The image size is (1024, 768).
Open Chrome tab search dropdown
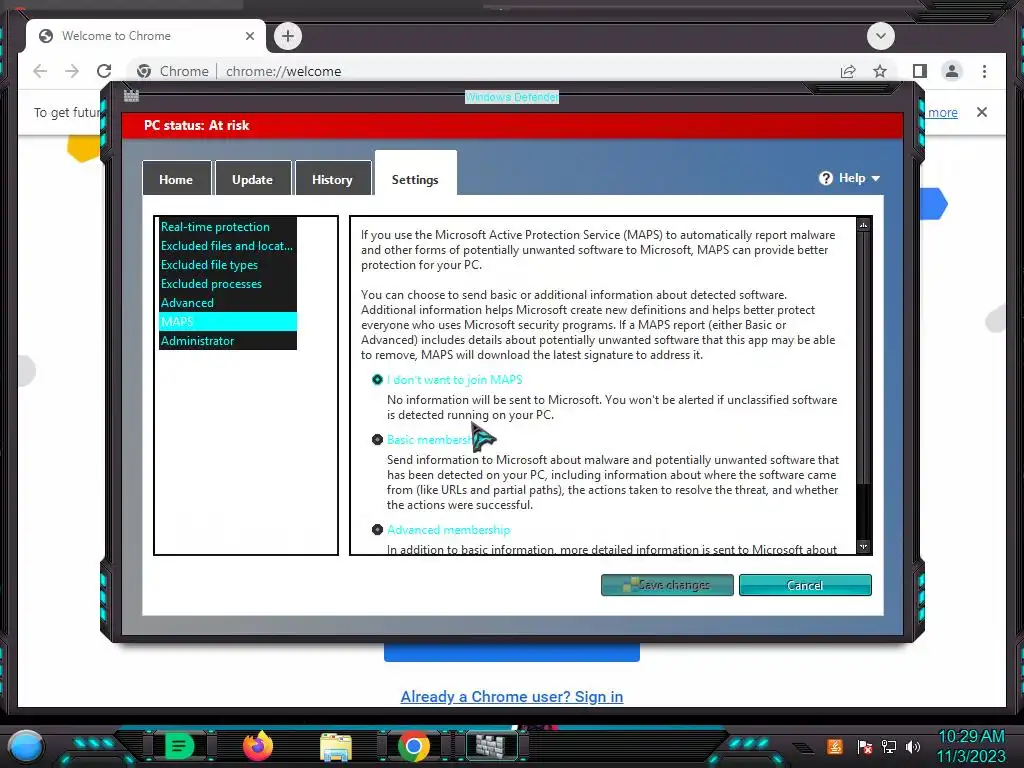coord(880,36)
